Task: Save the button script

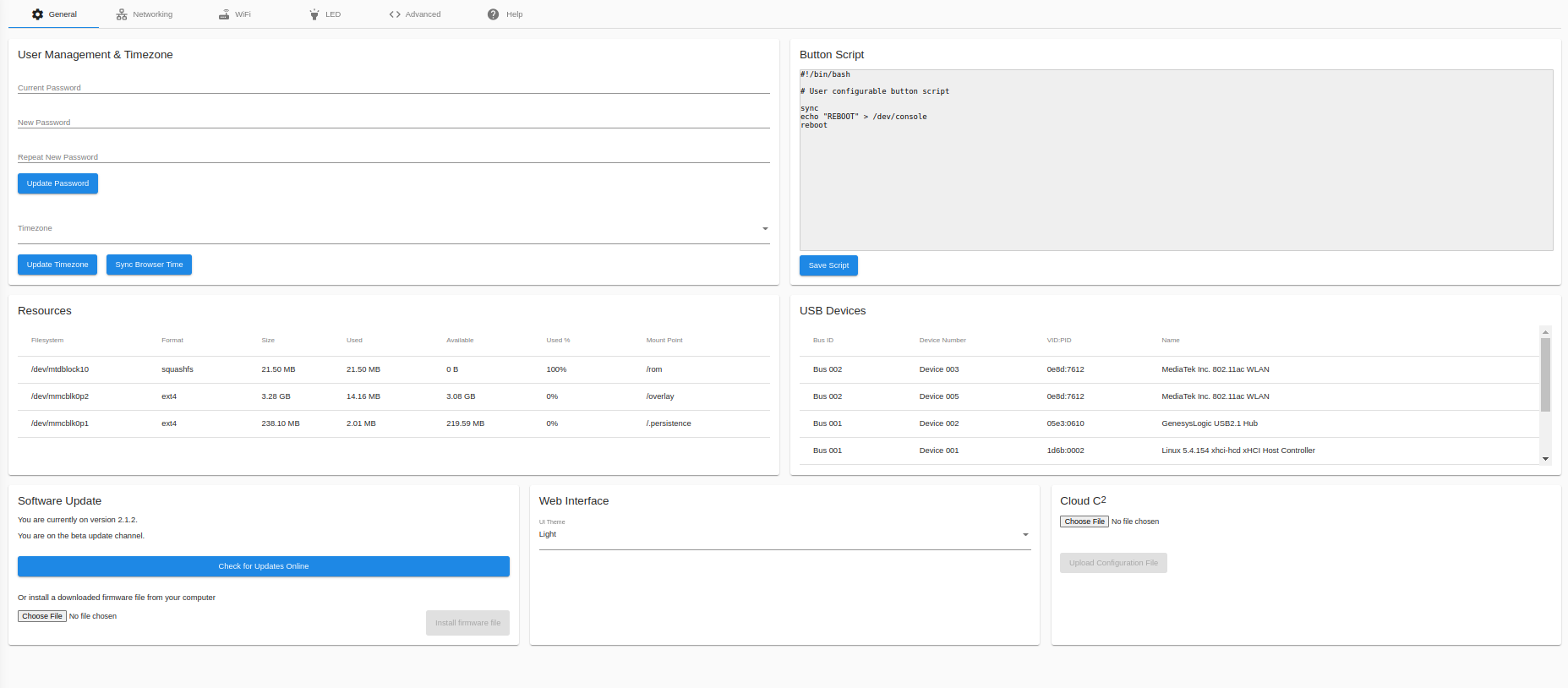Action: pyautogui.click(x=828, y=265)
